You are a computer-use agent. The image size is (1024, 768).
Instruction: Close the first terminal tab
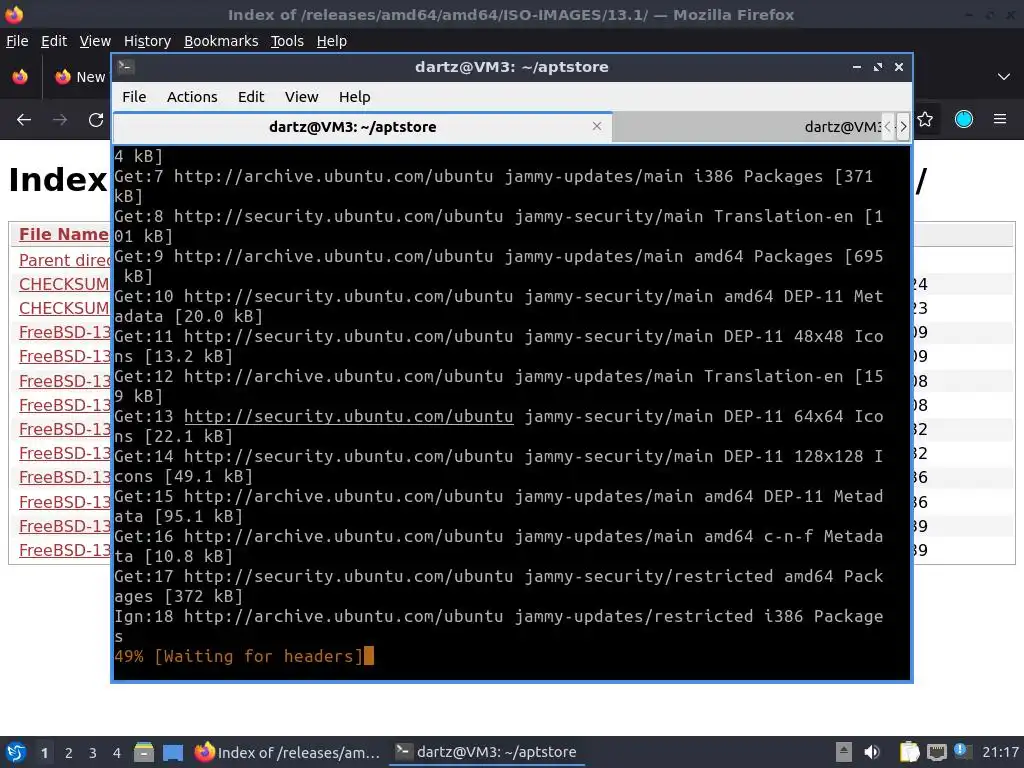point(597,126)
